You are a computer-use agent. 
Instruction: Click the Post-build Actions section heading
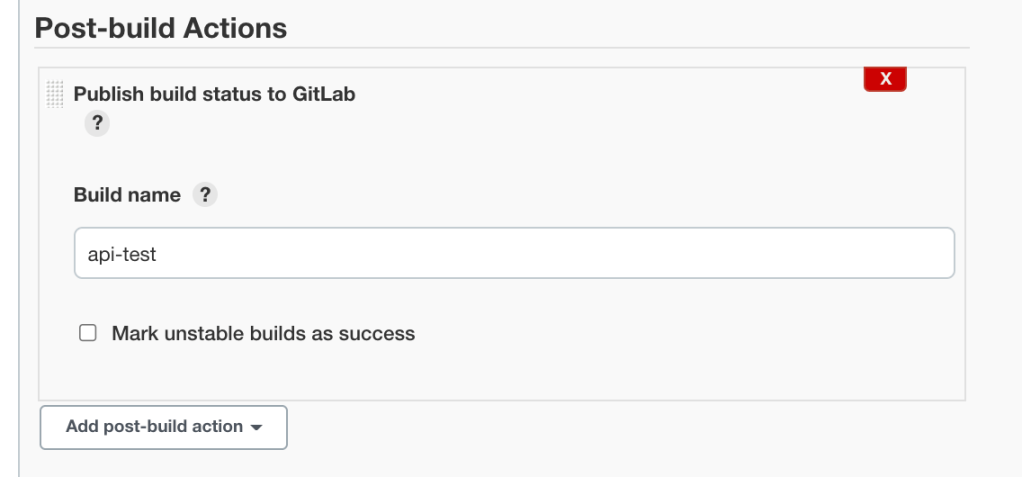tap(161, 29)
